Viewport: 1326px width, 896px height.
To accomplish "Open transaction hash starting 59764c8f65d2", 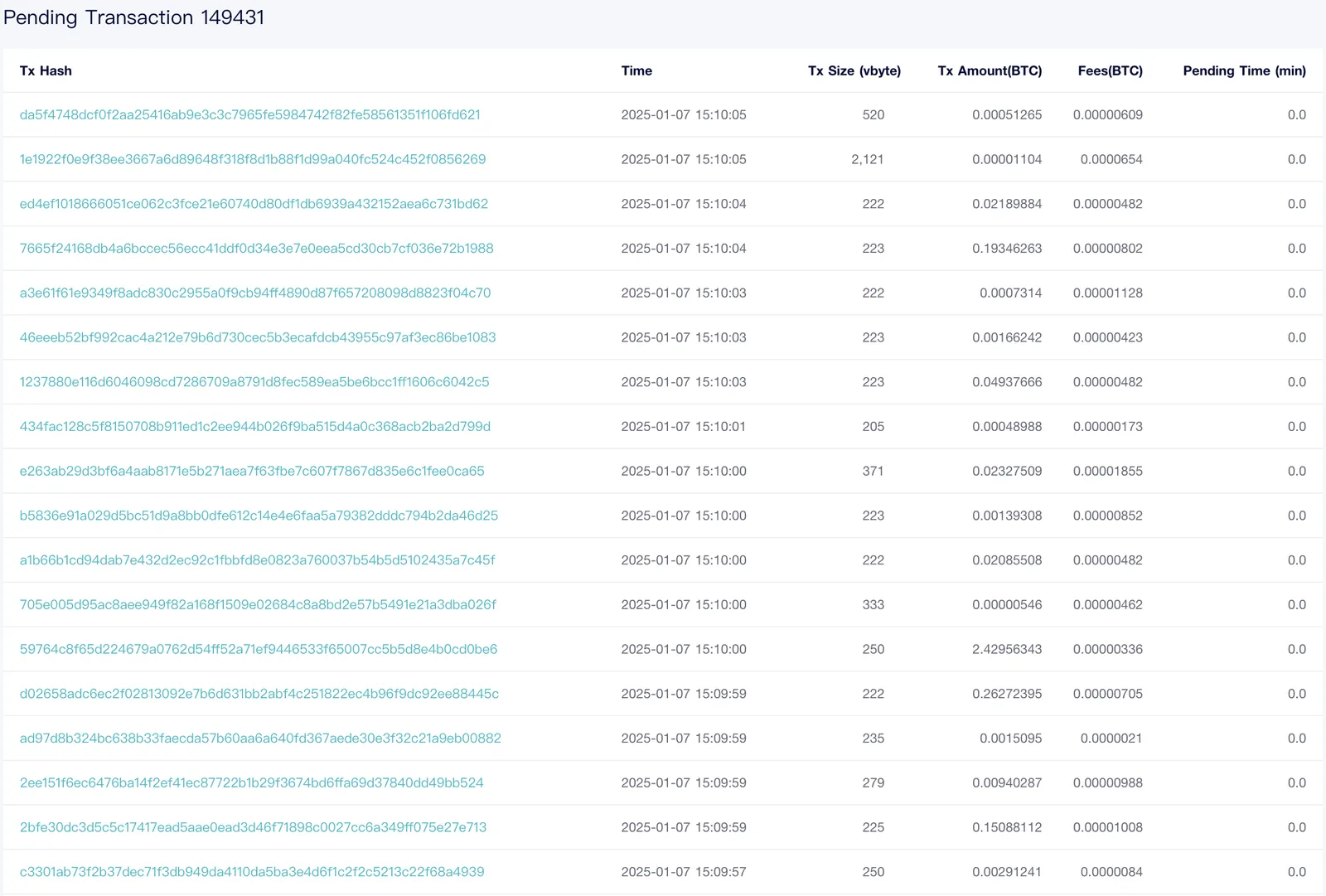I will pos(259,649).
